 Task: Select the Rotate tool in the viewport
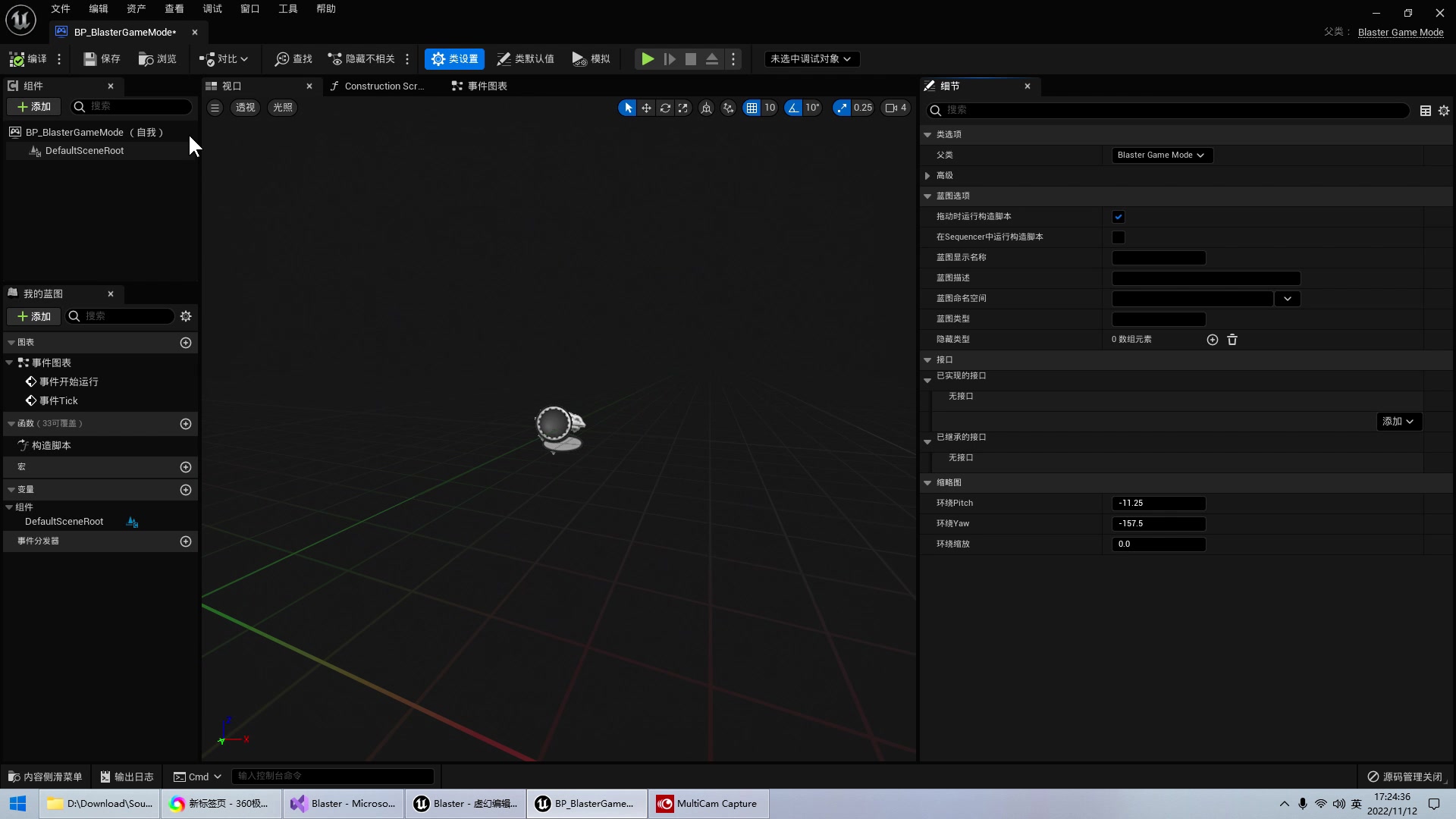coord(665,108)
